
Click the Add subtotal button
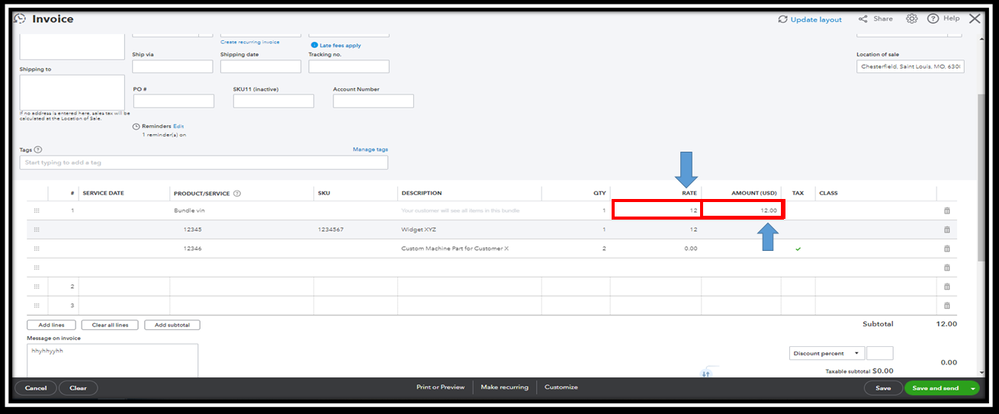coord(172,325)
